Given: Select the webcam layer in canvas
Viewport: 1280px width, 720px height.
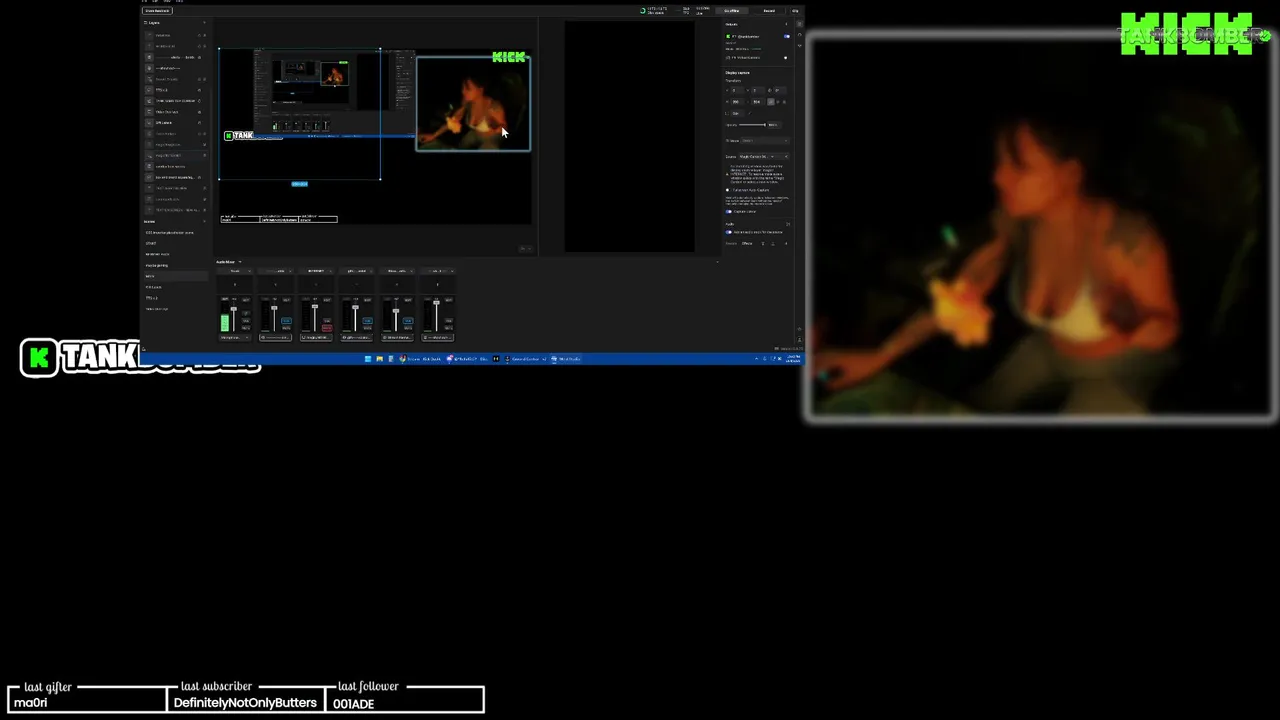Looking at the screenshot, I should pos(473,104).
